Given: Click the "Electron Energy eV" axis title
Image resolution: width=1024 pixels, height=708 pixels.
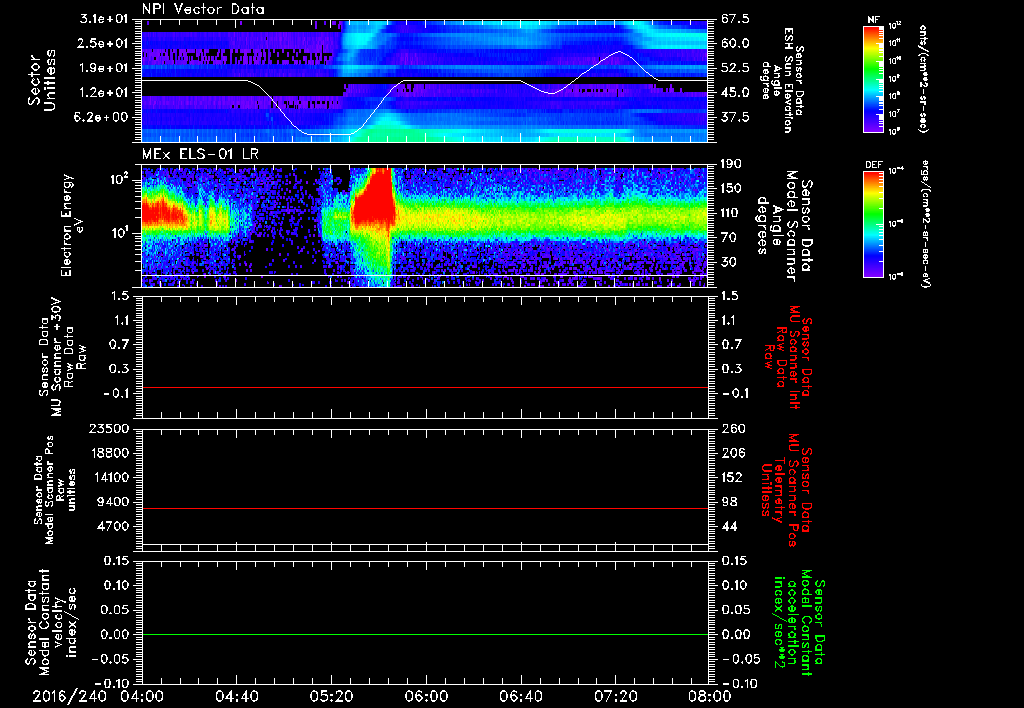Looking at the screenshot, I should [73, 225].
